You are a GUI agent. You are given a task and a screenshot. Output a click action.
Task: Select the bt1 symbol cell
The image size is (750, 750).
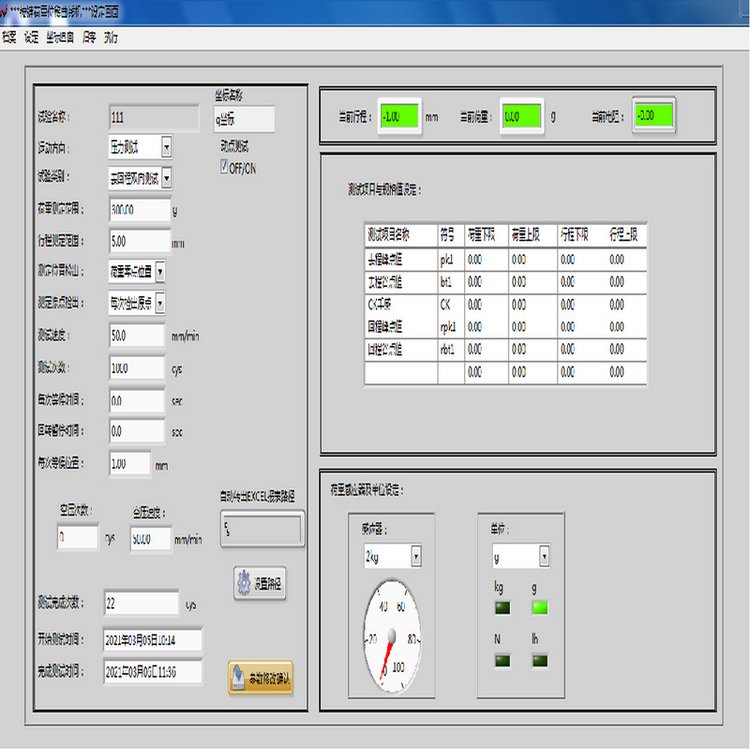tap(451, 282)
